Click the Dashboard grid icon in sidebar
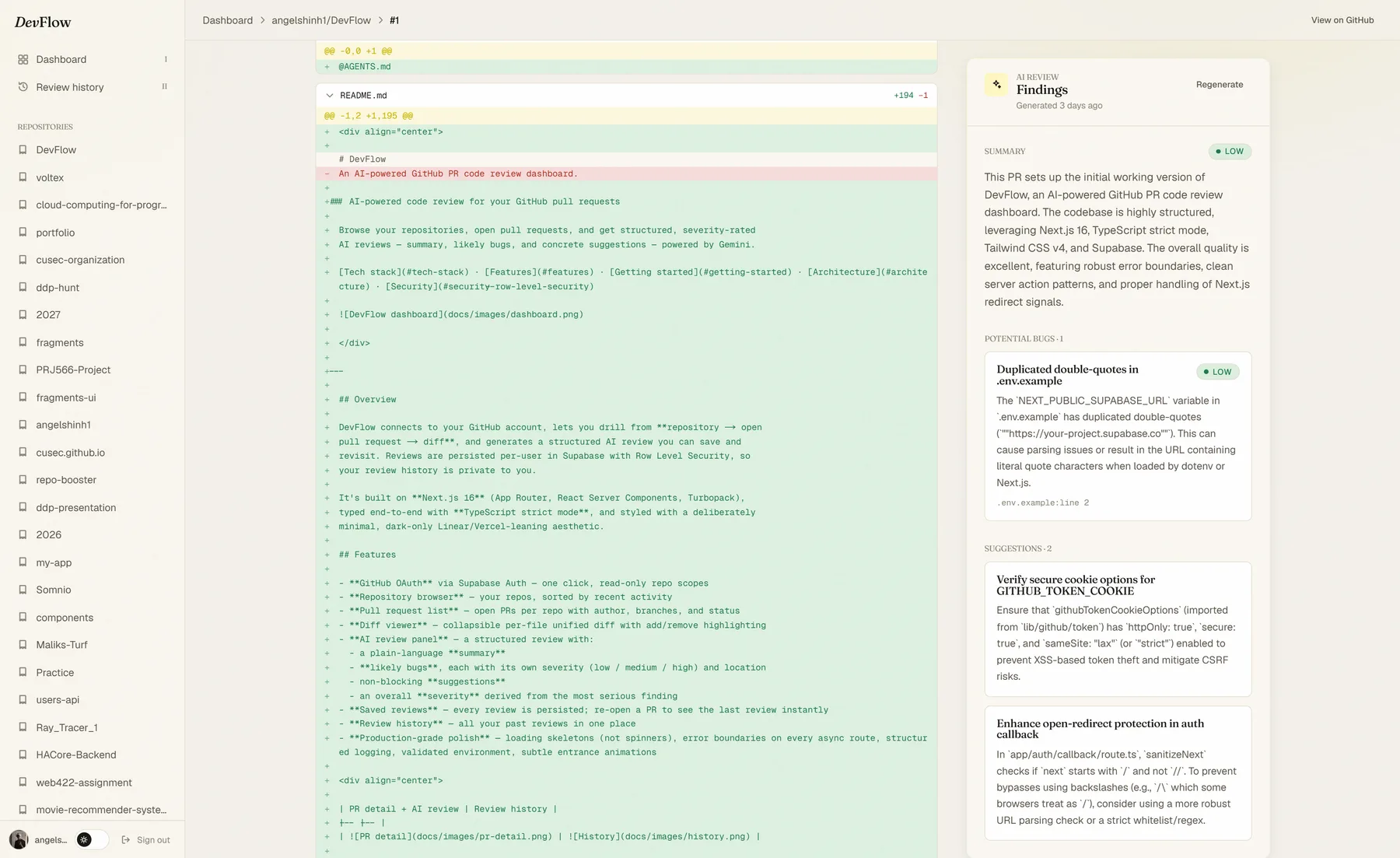1400x858 pixels. click(x=23, y=59)
